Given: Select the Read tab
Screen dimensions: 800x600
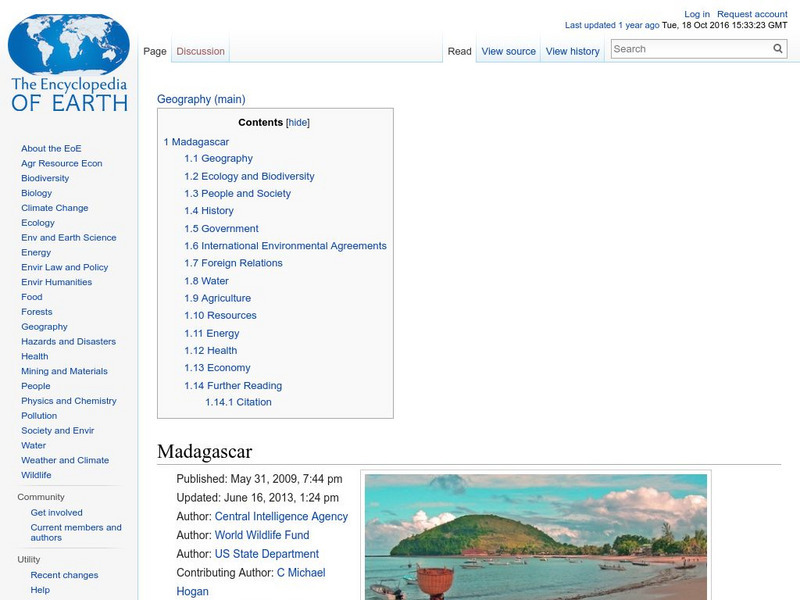Looking at the screenshot, I should [459, 50].
